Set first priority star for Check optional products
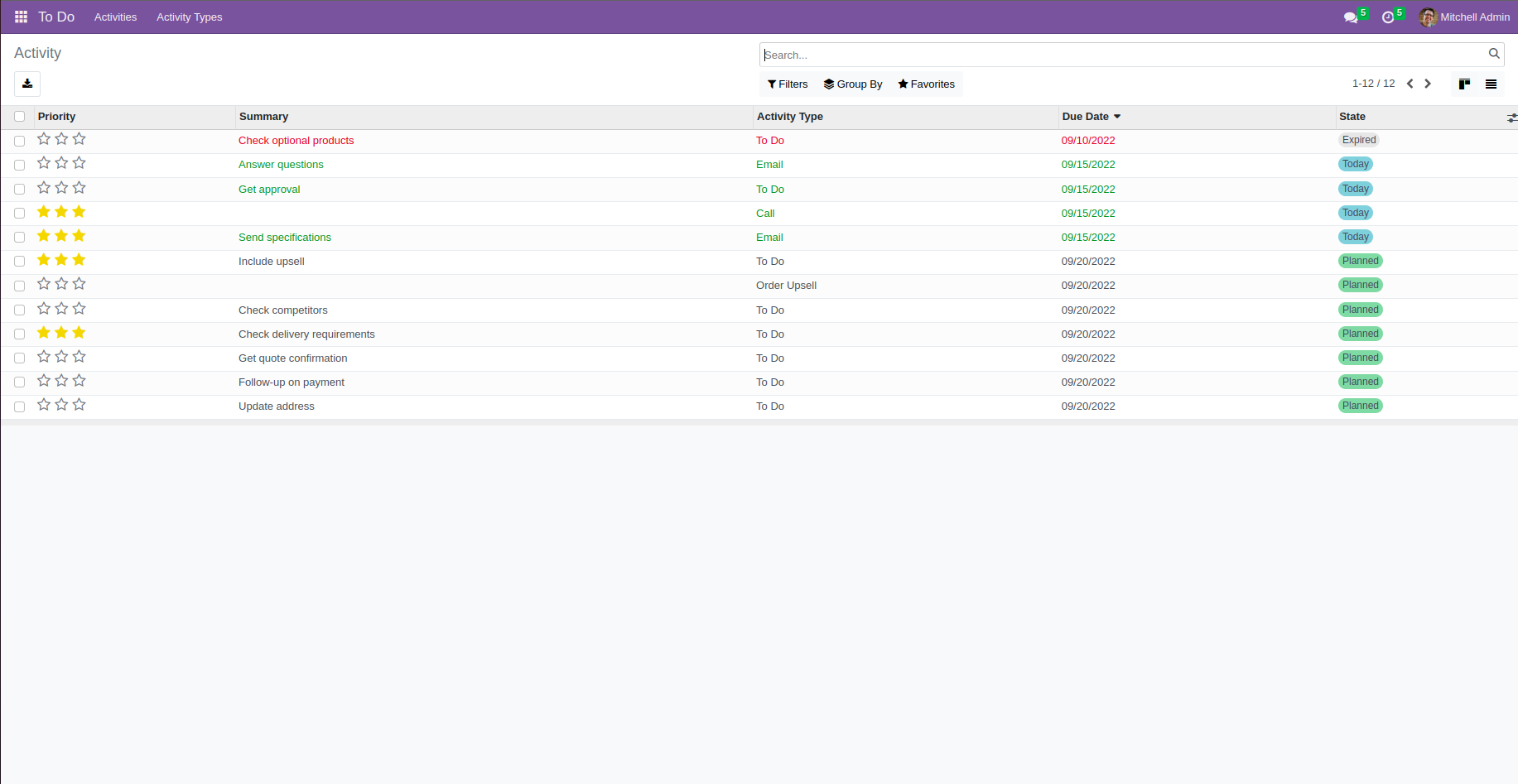Image resolution: width=1518 pixels, height=784 pixels. point(44,139)
